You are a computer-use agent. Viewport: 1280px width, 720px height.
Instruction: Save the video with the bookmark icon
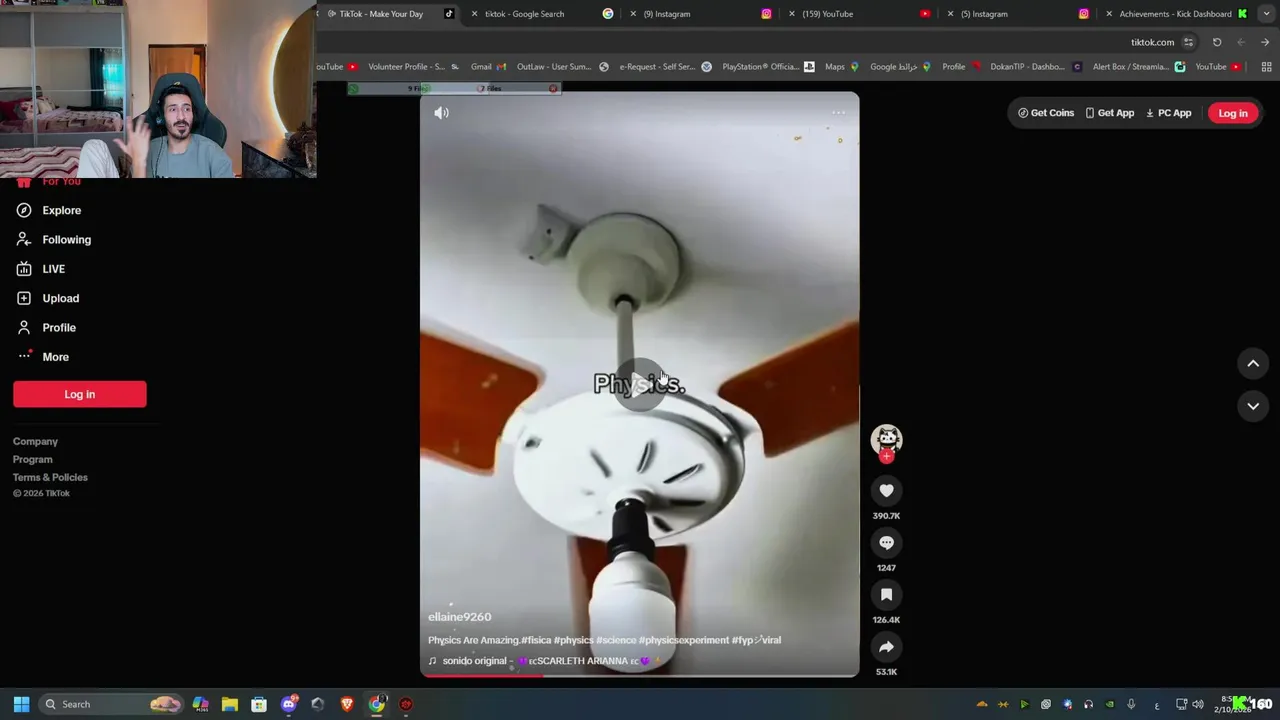pyautogui.click(x=886, y=594)
